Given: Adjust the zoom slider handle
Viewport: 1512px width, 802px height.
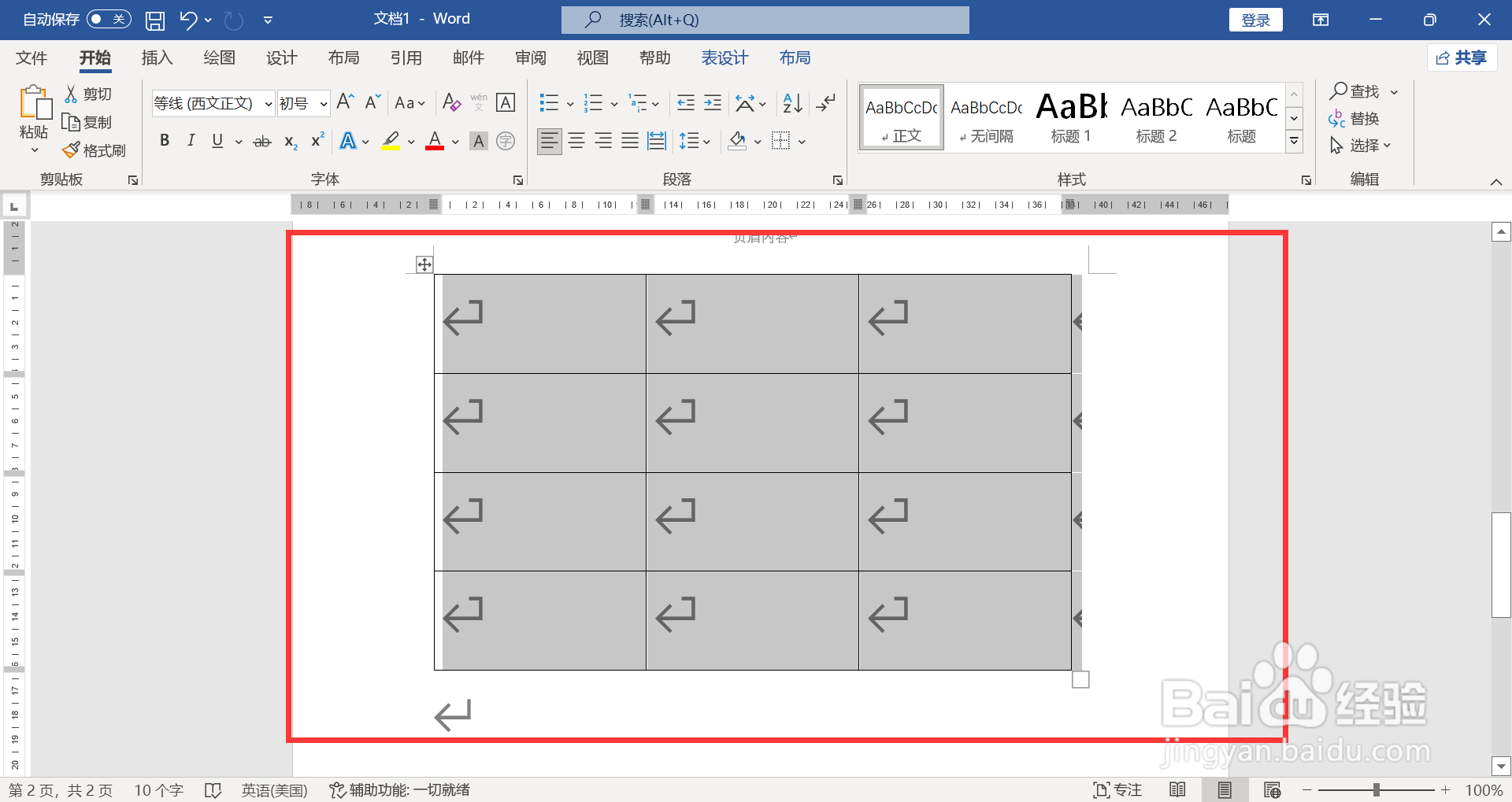Looking at the screenshot, I should [1376, 789].
